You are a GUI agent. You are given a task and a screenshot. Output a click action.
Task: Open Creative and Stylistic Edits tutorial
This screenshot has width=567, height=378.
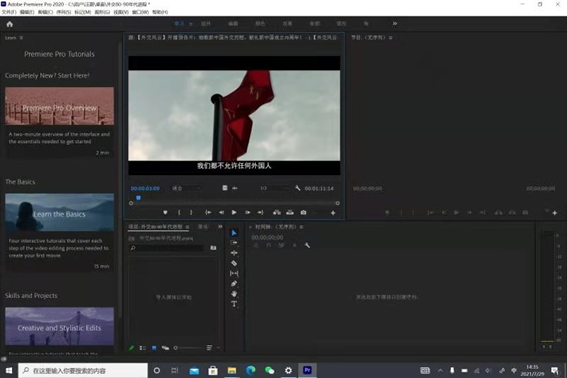(x=59, y=326)
